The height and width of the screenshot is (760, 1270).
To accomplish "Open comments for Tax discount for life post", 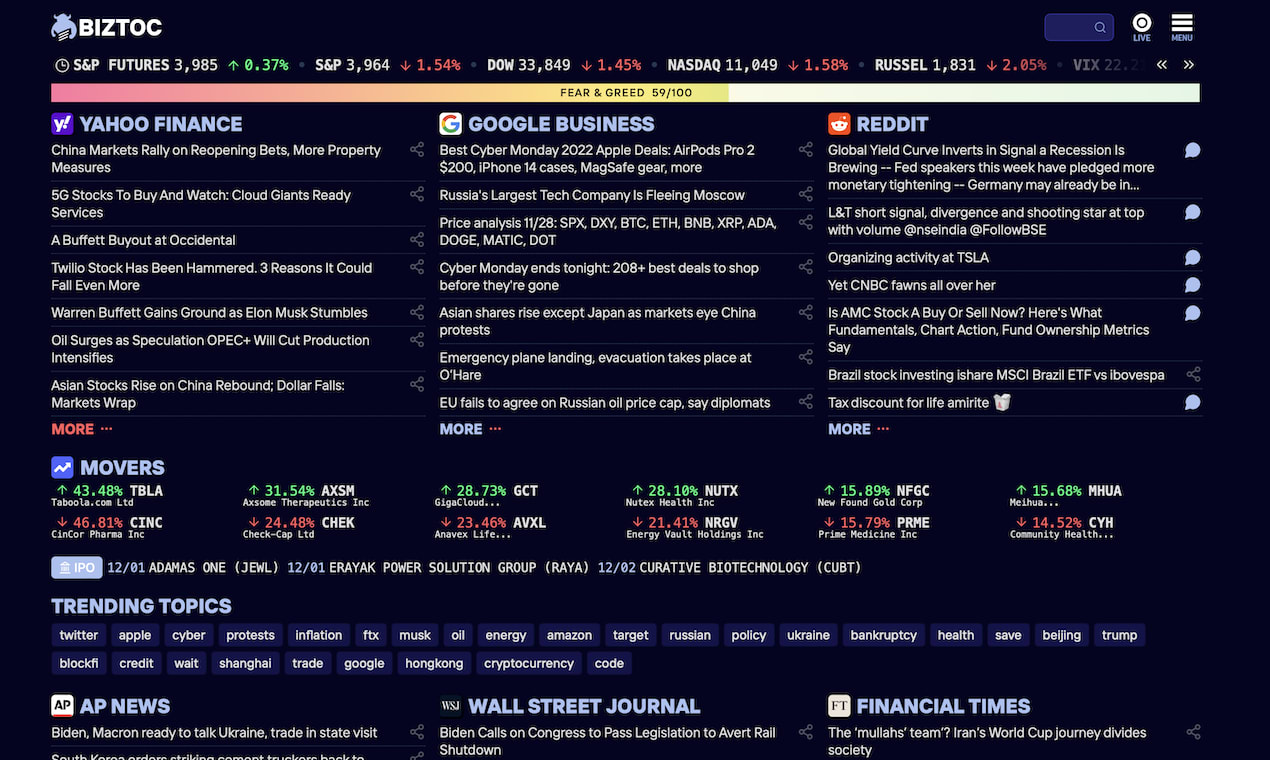I will (x=1193, y=402).
